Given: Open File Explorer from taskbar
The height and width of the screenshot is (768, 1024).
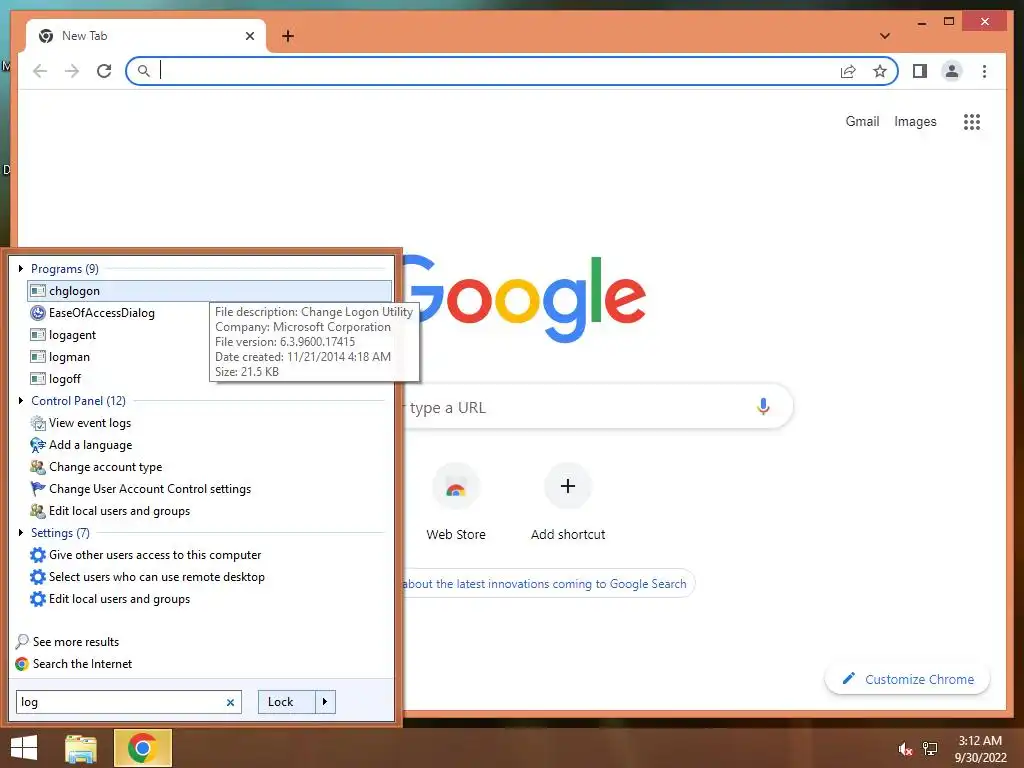Looking at the screenshot, I should (x=81, y=748).
